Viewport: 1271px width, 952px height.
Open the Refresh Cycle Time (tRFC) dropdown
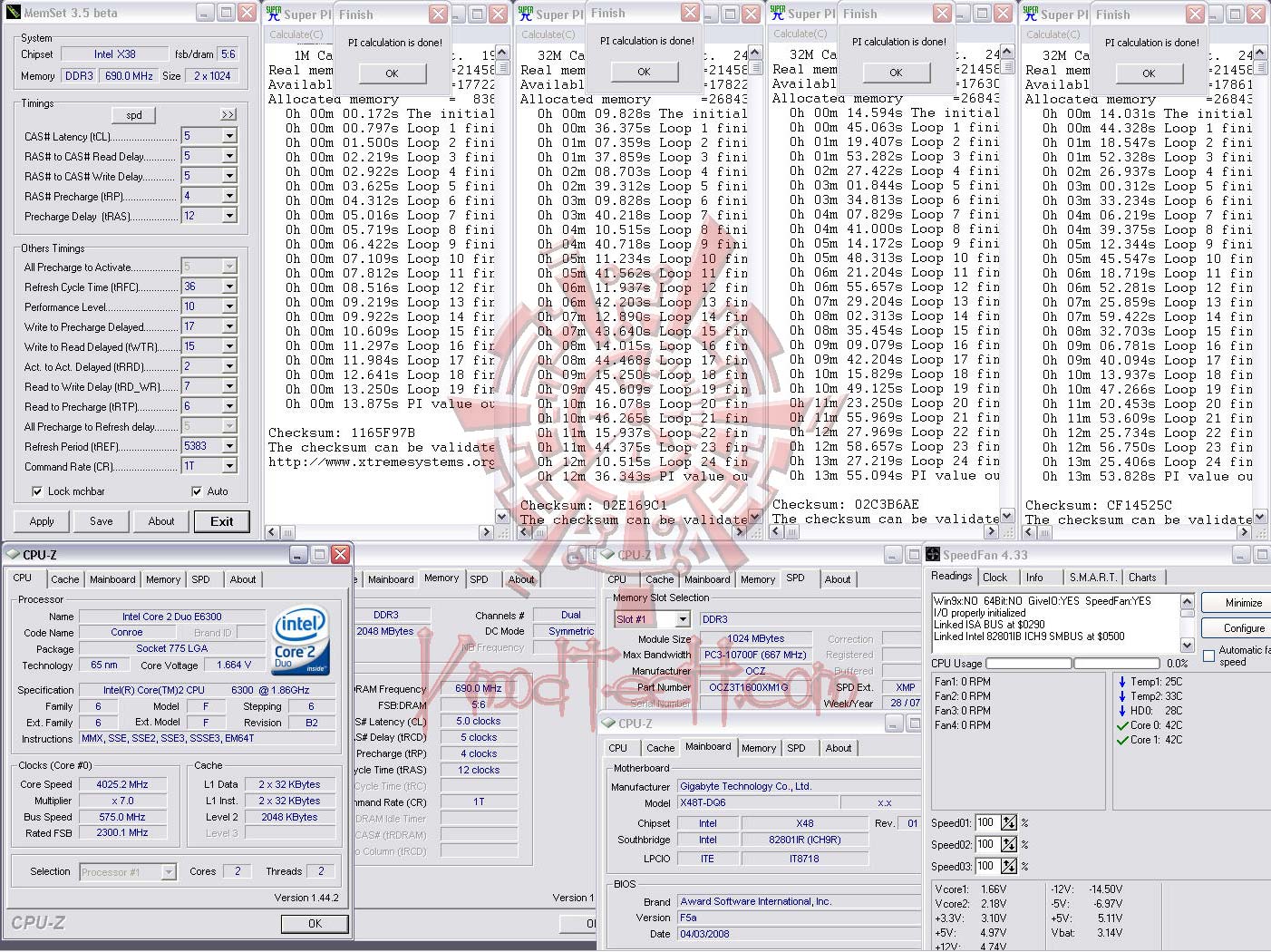(229, 287)
